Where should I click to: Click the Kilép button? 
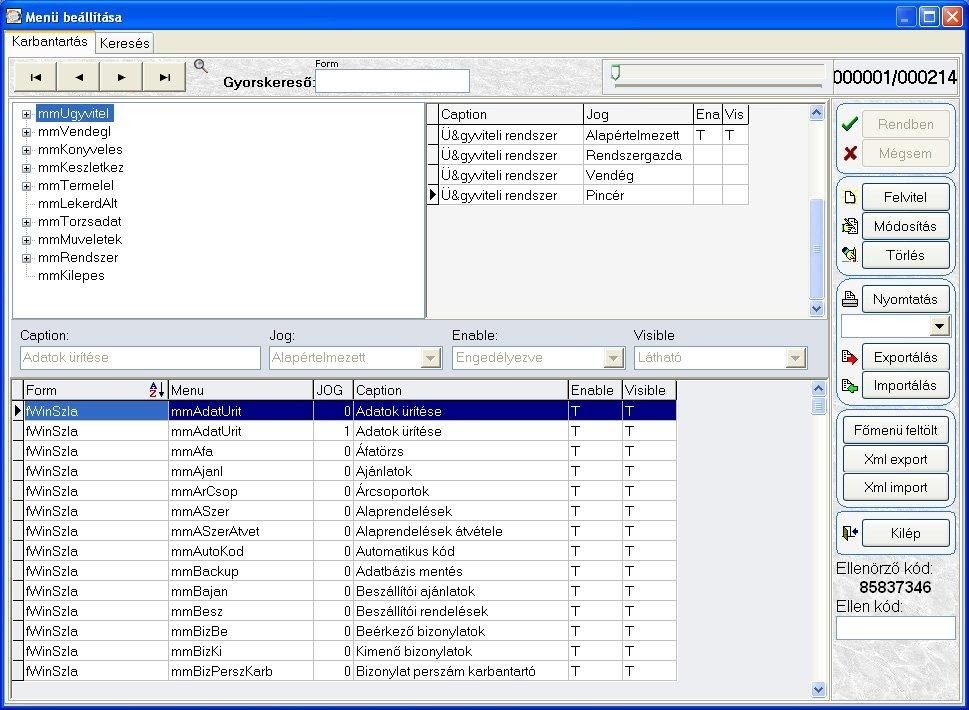(905, 533)
